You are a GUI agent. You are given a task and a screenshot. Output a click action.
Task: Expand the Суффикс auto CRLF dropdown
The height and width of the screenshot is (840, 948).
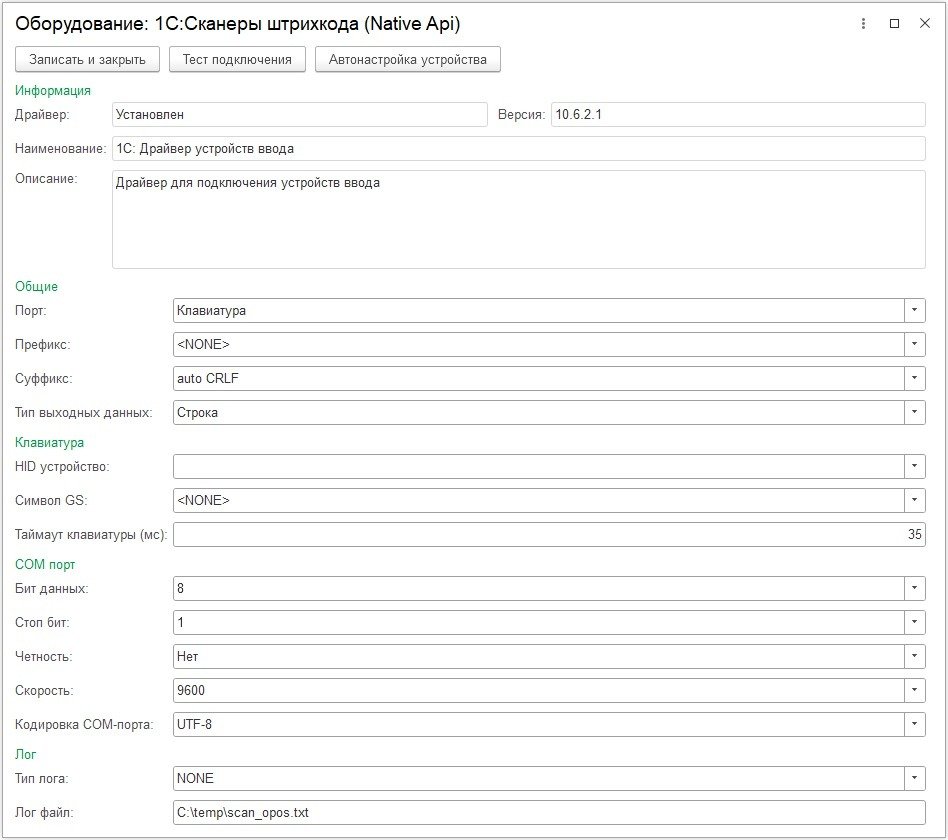click(x=914, y=378)
